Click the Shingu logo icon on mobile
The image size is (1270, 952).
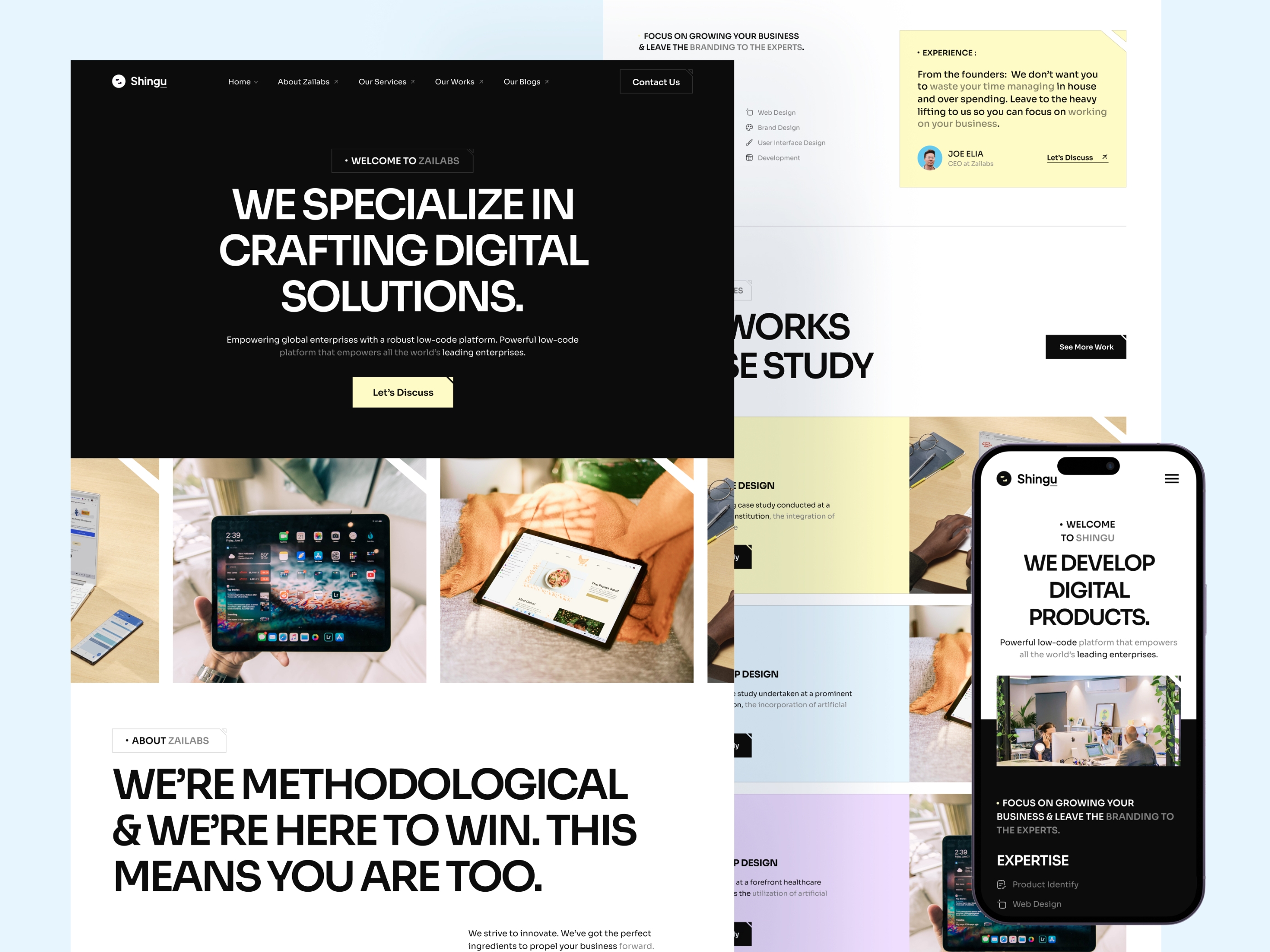pos(1003,478)
